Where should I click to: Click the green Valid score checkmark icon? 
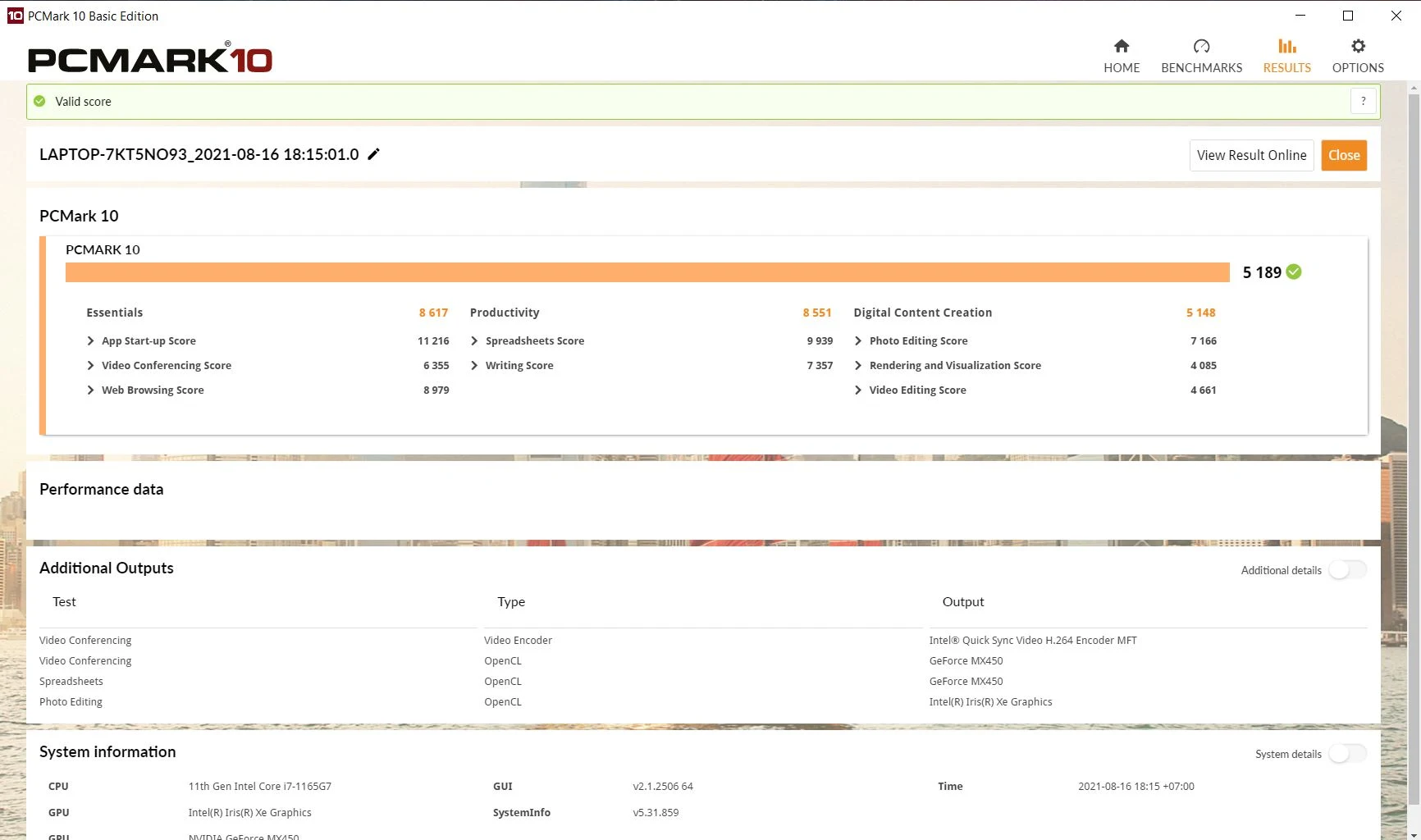point(39,101)
